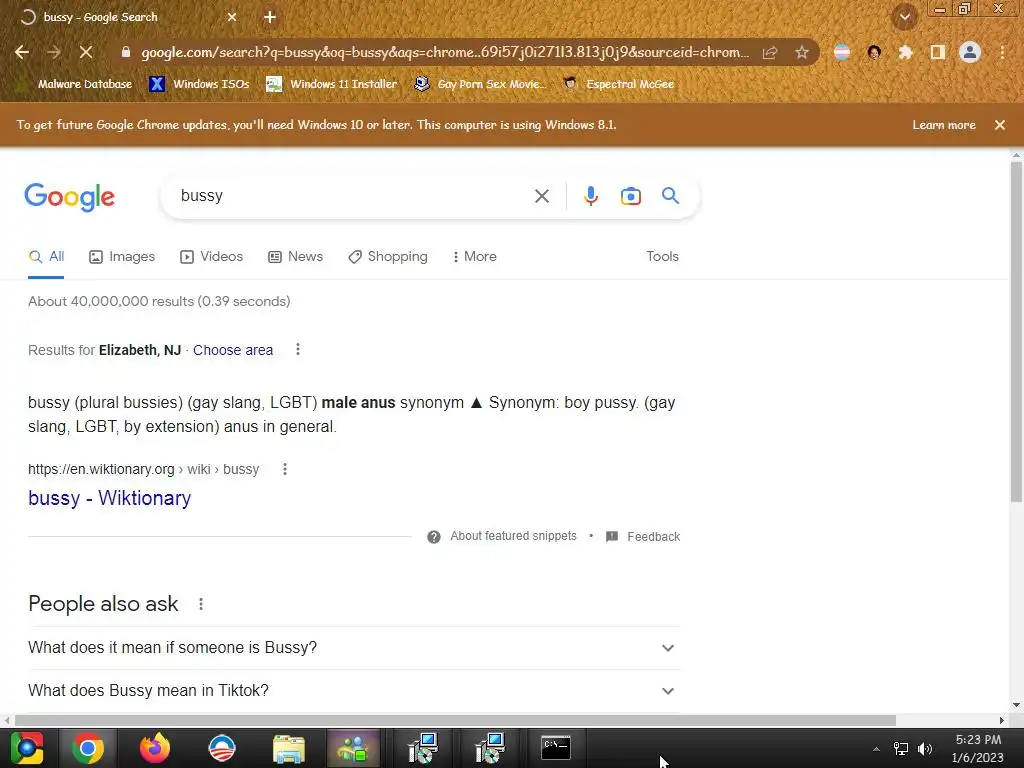Bookmark this page with the star

802,52
